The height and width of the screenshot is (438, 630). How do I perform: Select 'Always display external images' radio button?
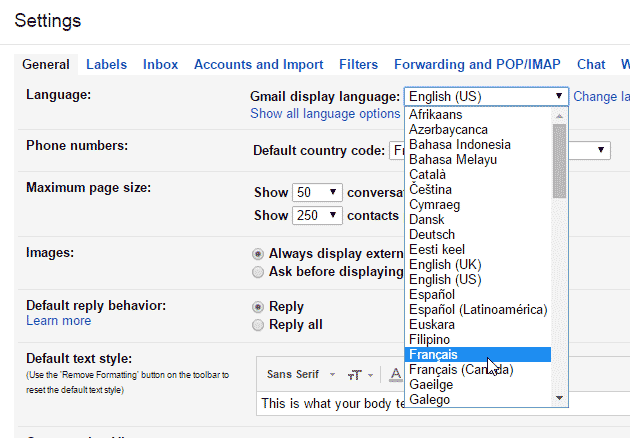point(258,254)
